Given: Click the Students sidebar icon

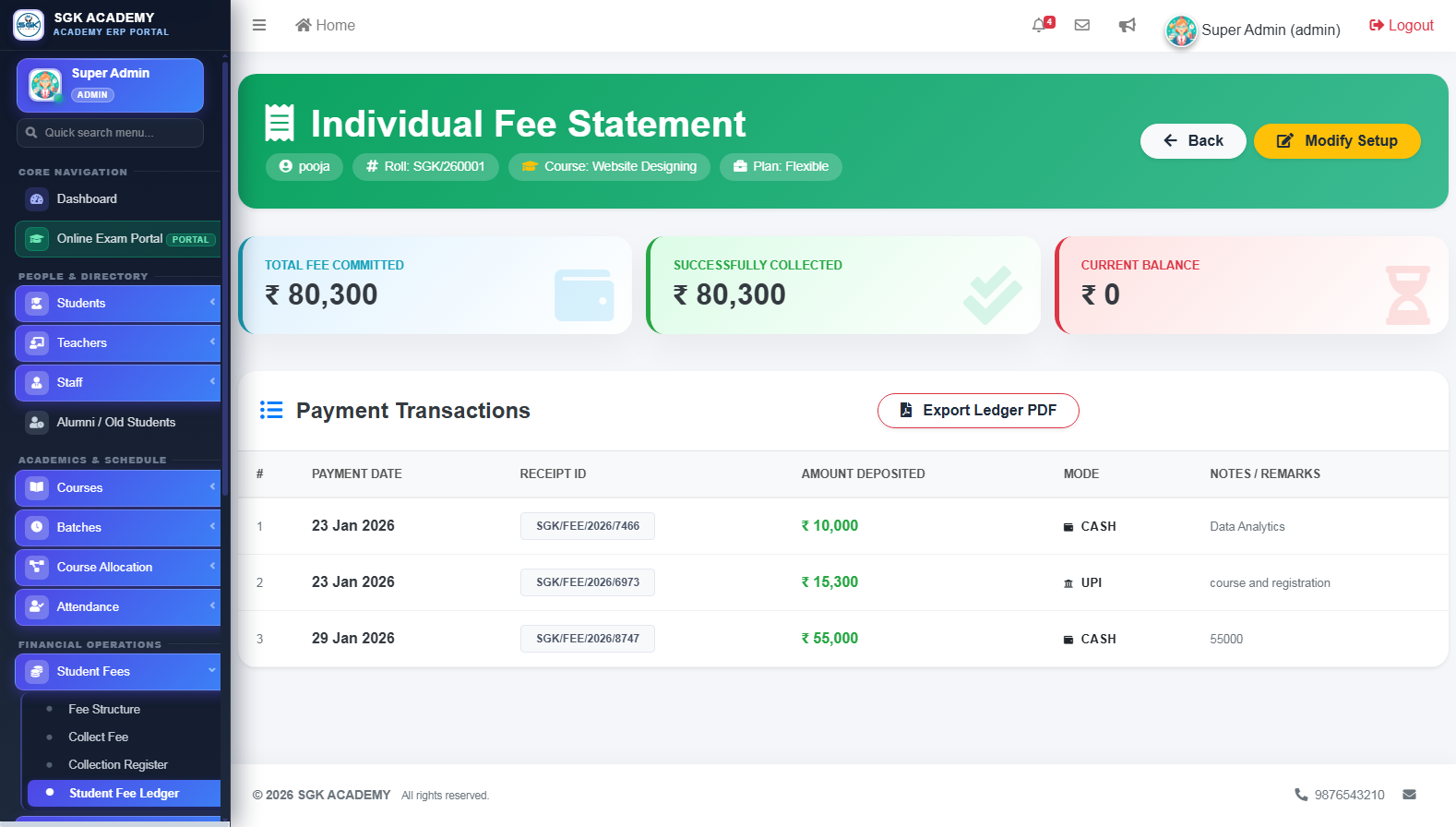Looking at the screenshot, I should click(37, 303).
